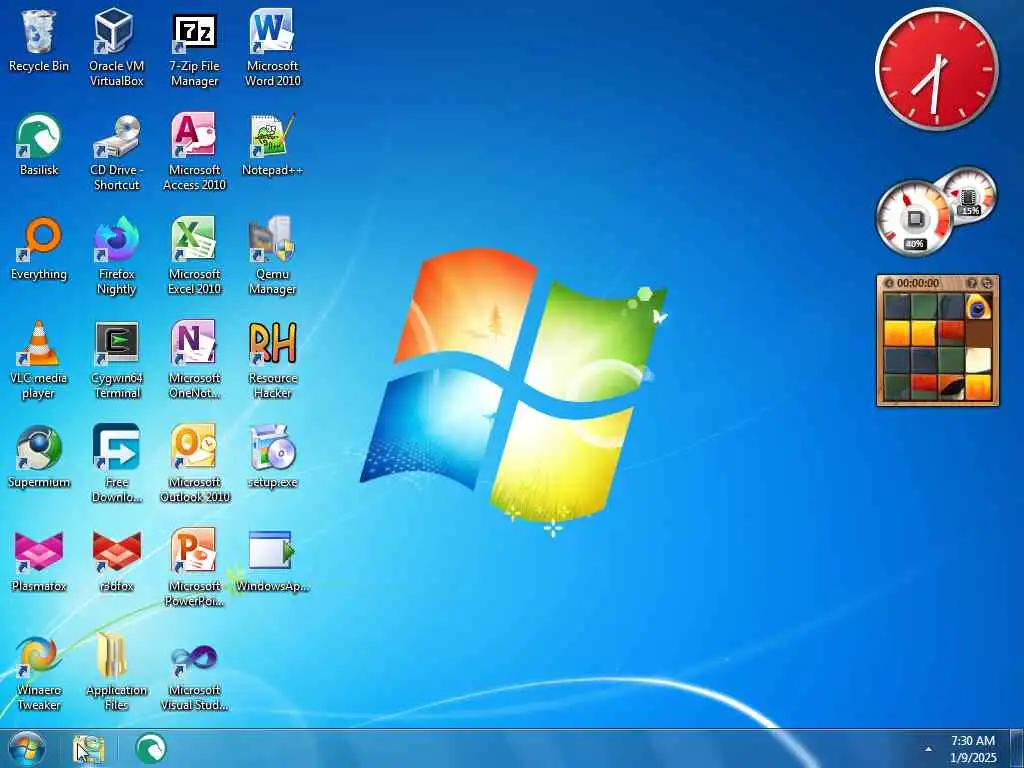Select the CD Drive - Shortcut icon
This screenshot has width=1024, height=768.
click(x=116, y=152)
